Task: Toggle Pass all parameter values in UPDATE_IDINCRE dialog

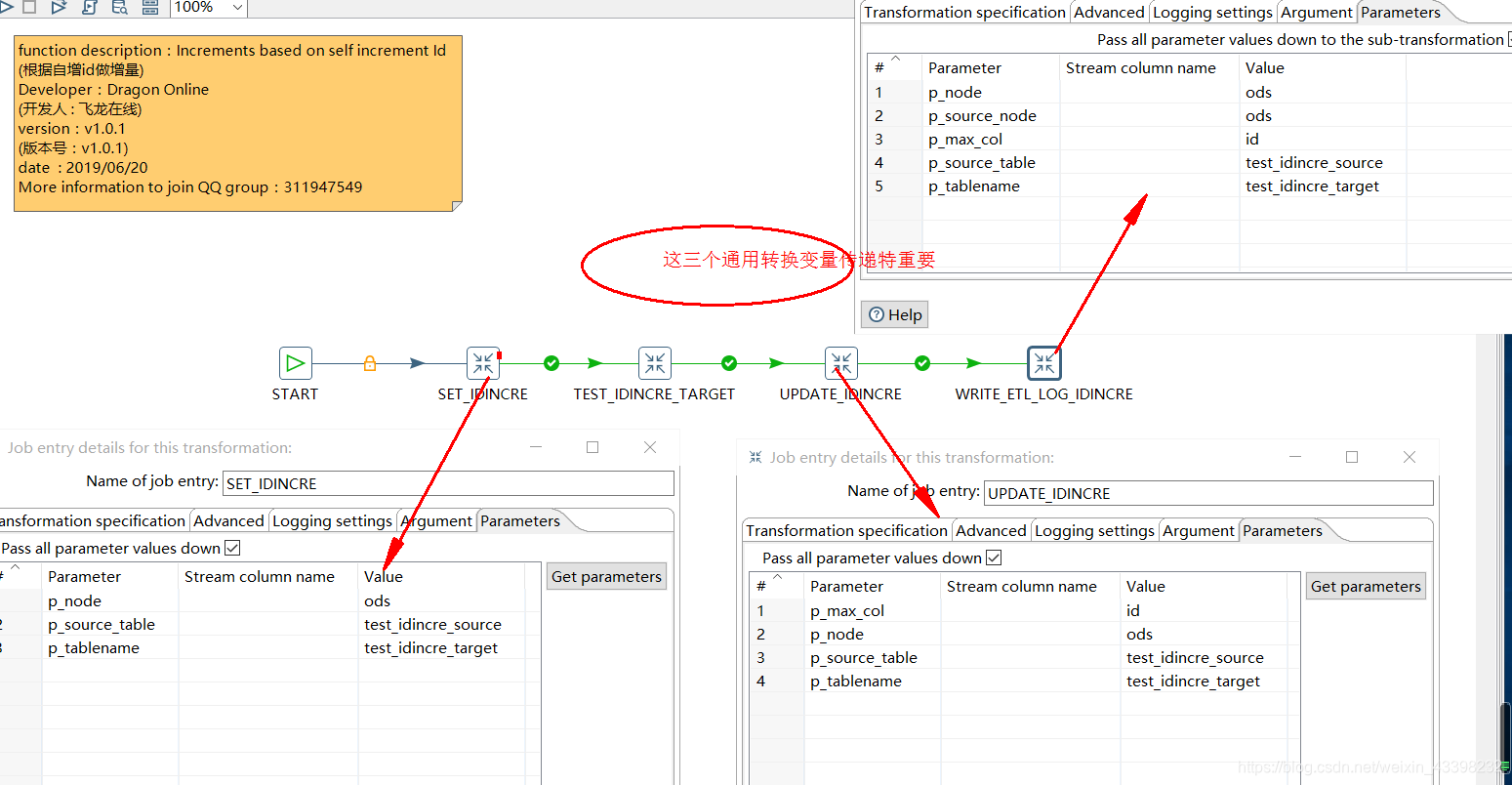Action: (994, 558)
